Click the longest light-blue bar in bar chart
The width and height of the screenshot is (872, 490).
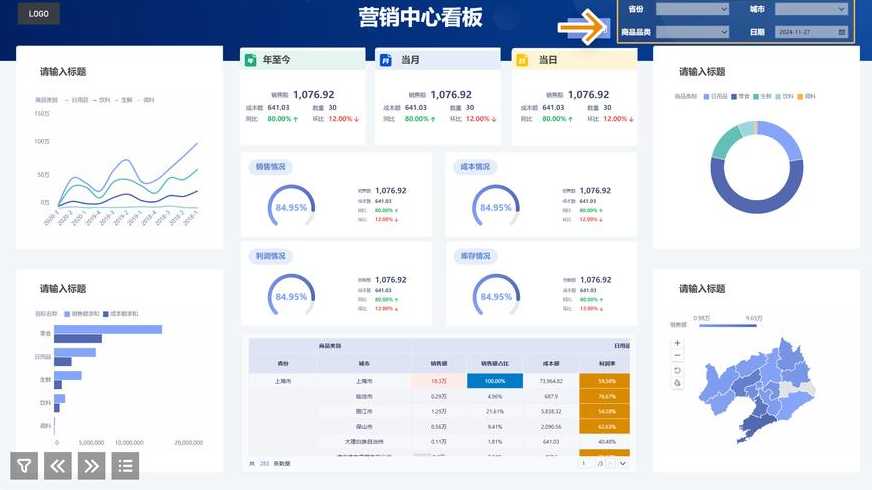click(x=108, y=330)
